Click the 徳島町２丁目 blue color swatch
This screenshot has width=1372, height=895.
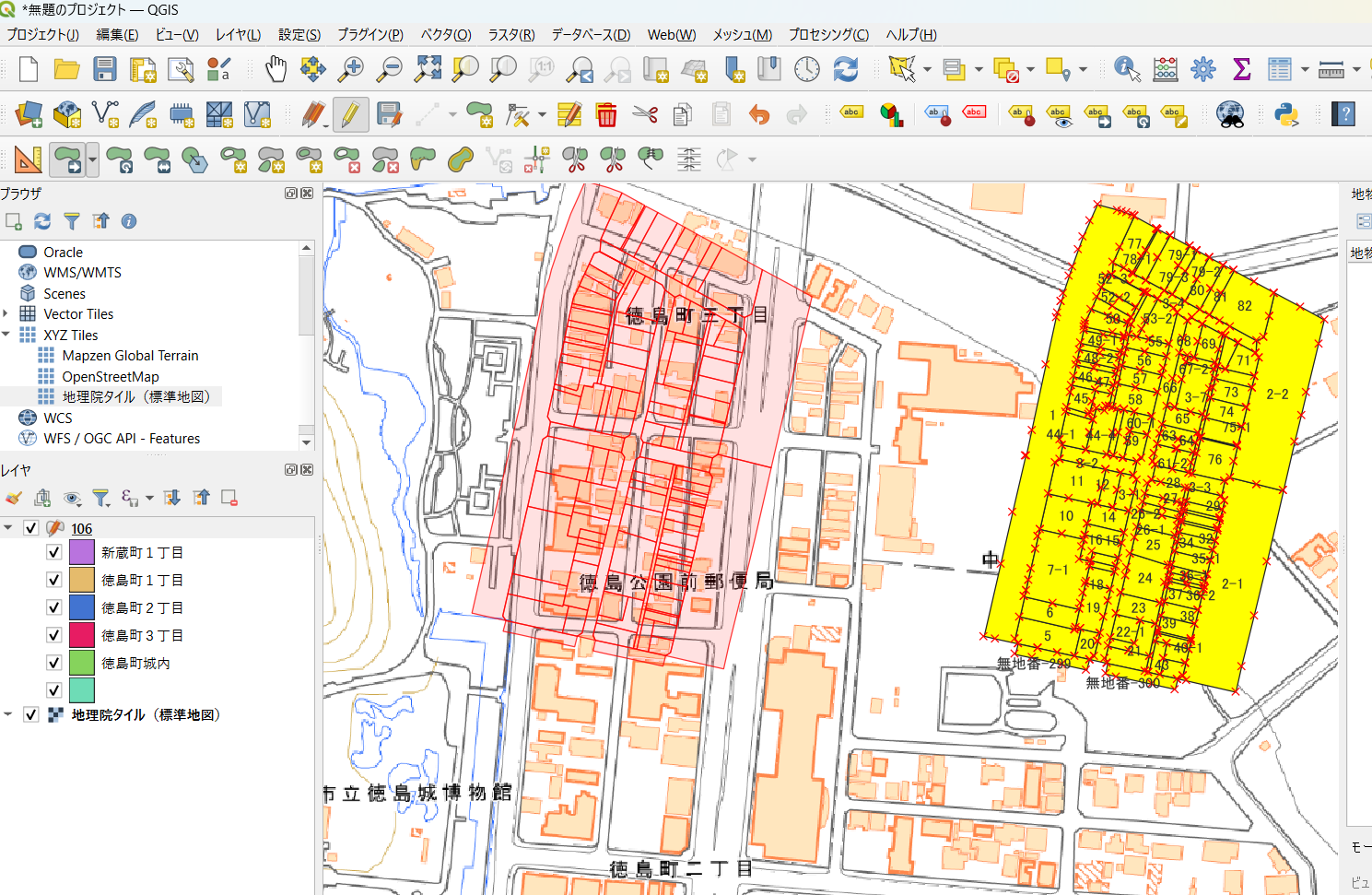(x=82, y=607)
